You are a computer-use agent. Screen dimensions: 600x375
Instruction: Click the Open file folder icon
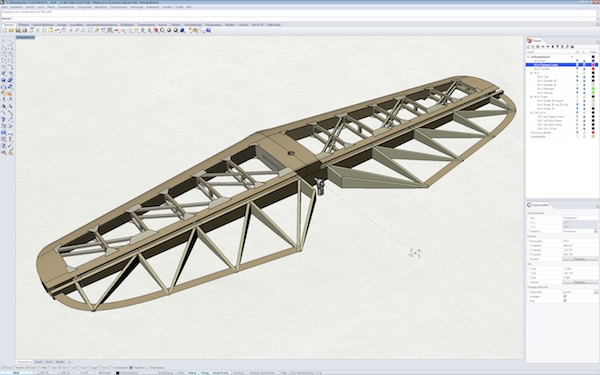point(11,30)
